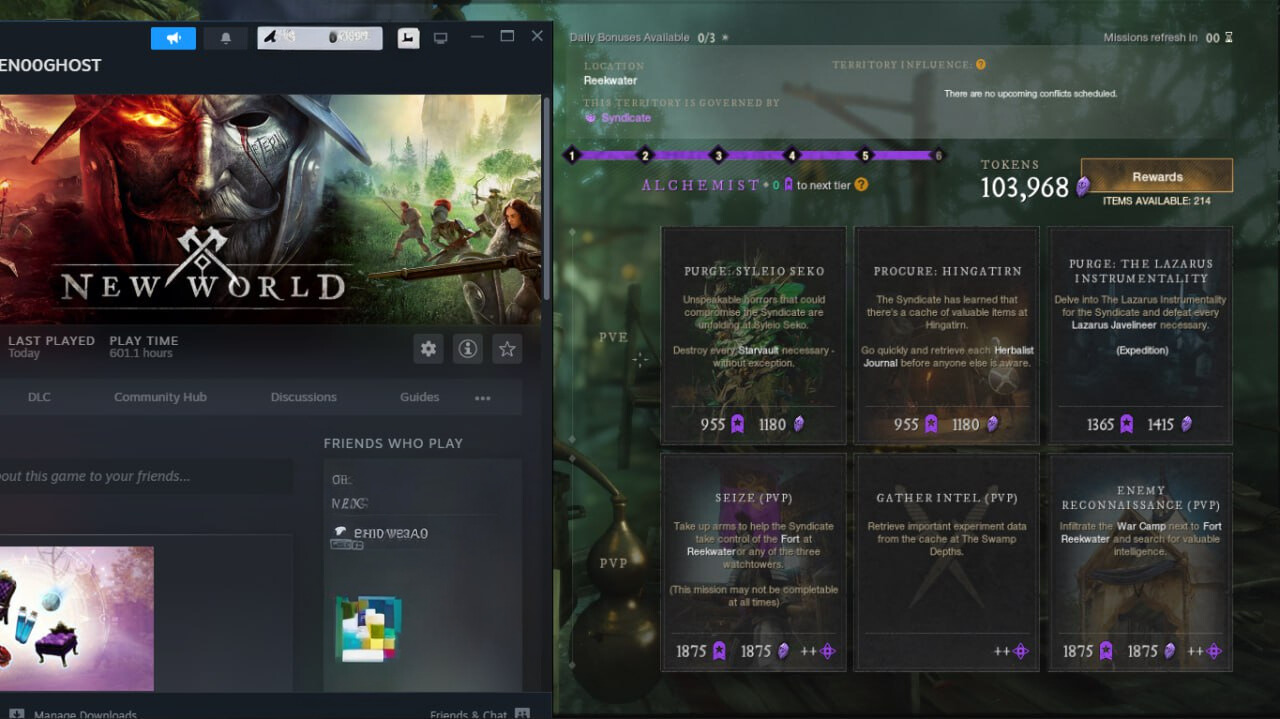Select the Gather Intel (PVP) mission
Viewport: 1280px width, 719px height.
click(946, 562)
